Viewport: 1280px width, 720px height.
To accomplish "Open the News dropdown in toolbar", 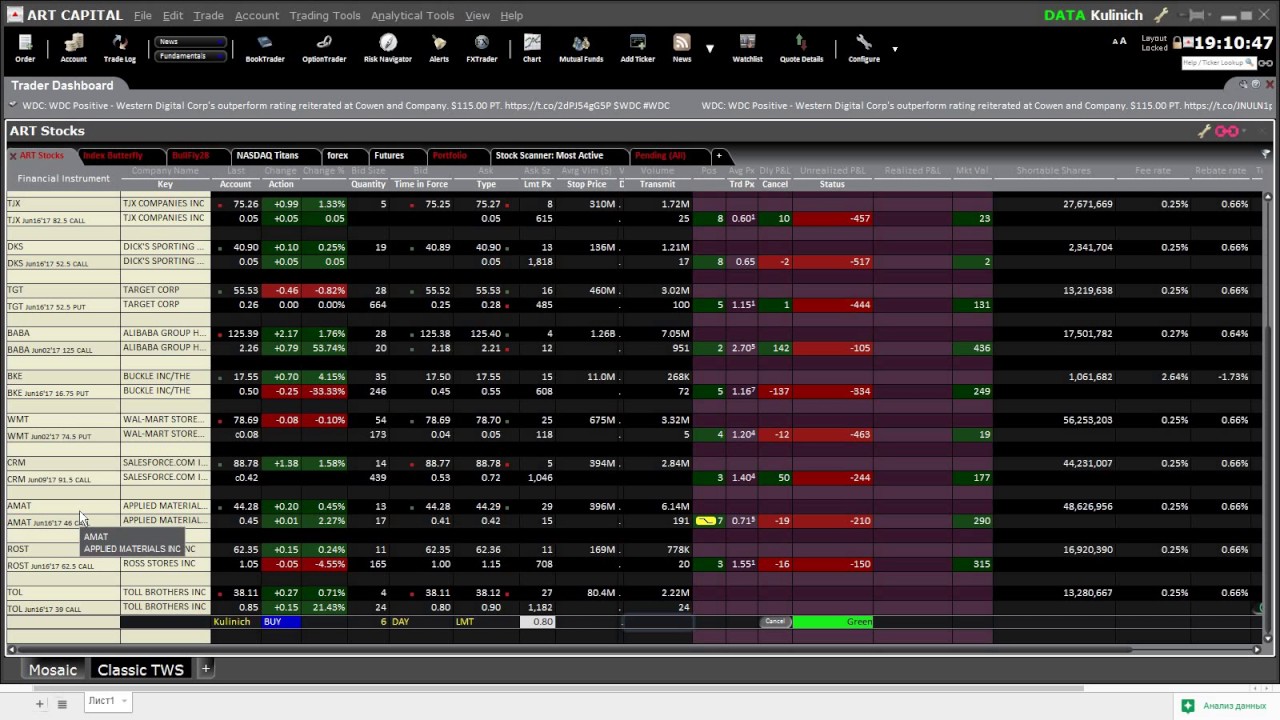I will tap(190, 42).
